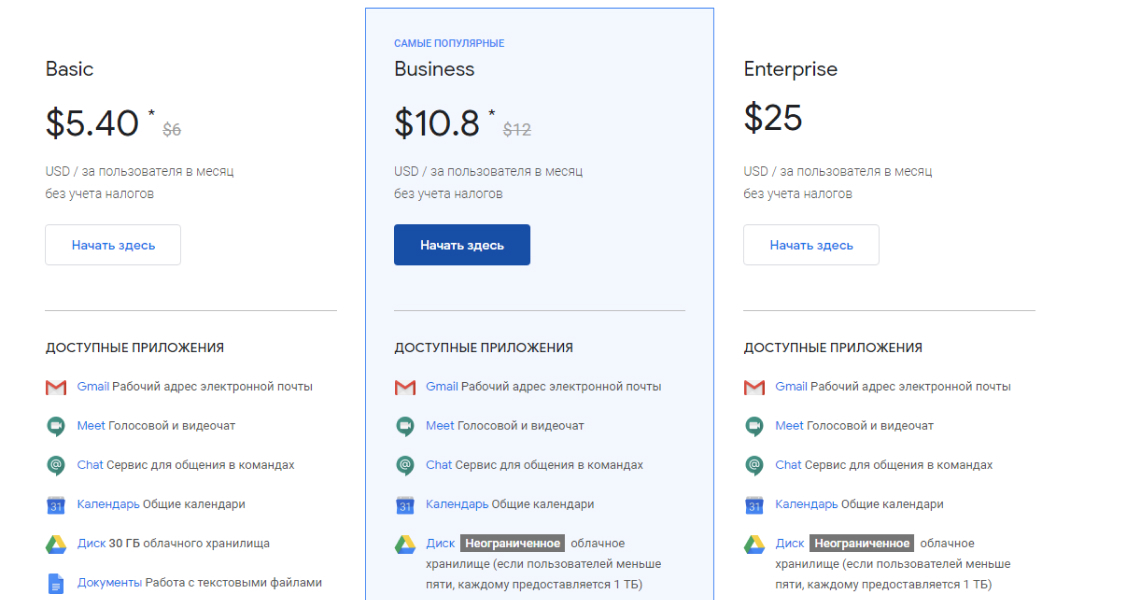Click the crossed-out $12 price in Business

(515, 128)
